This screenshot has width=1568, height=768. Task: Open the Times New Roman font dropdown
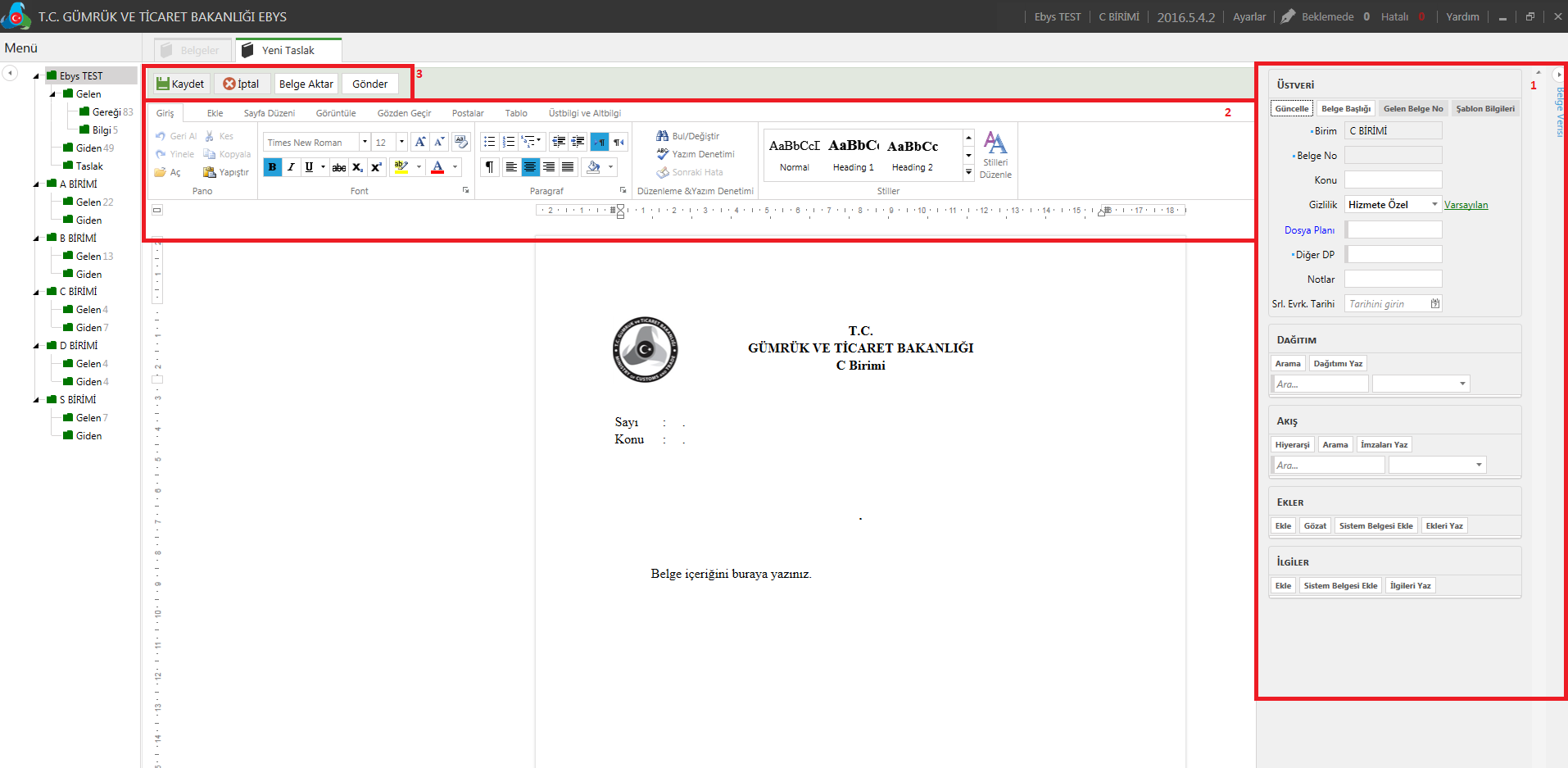point(365,142)
